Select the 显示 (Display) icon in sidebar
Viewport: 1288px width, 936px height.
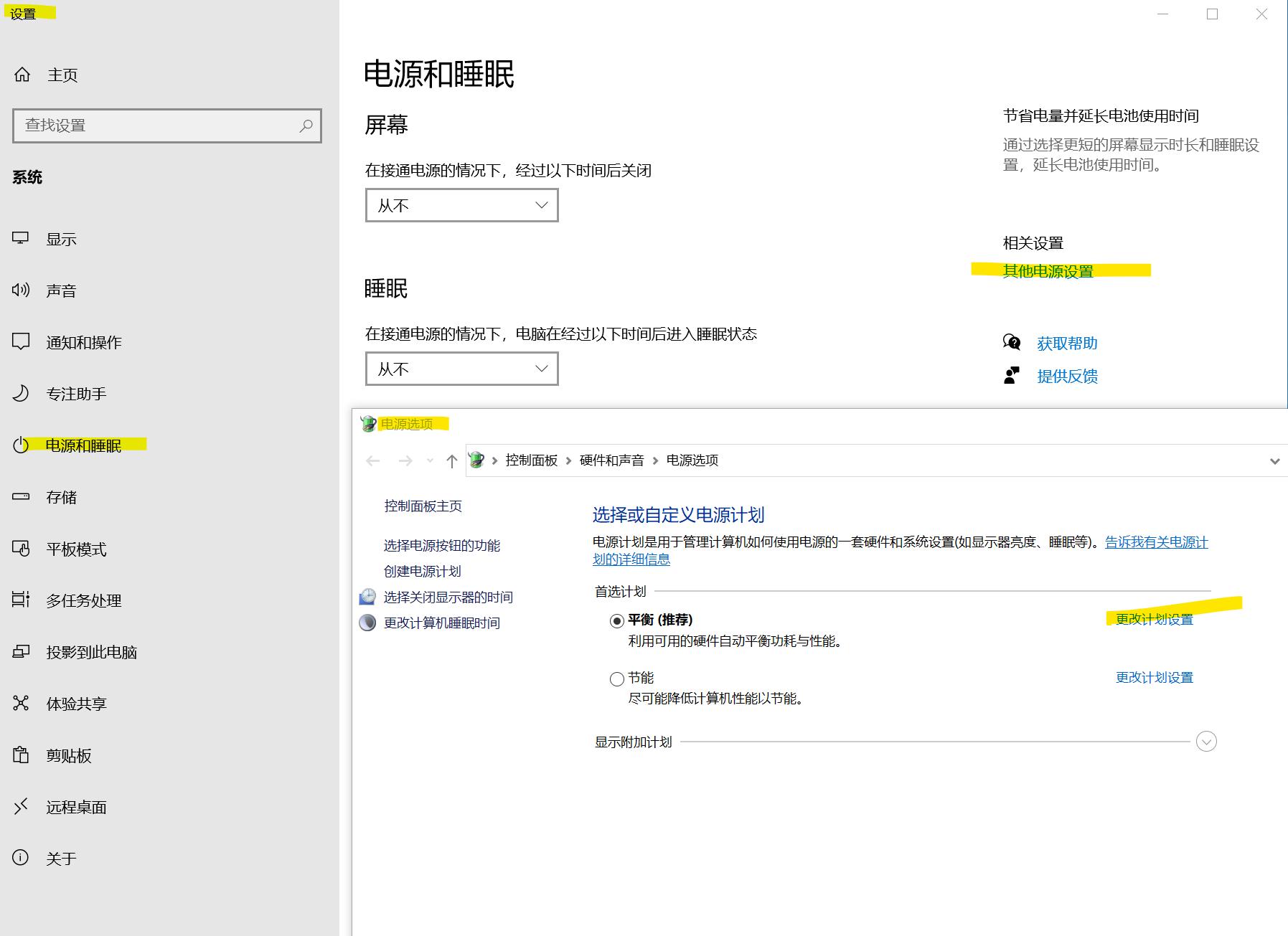(x=21, y=239)
